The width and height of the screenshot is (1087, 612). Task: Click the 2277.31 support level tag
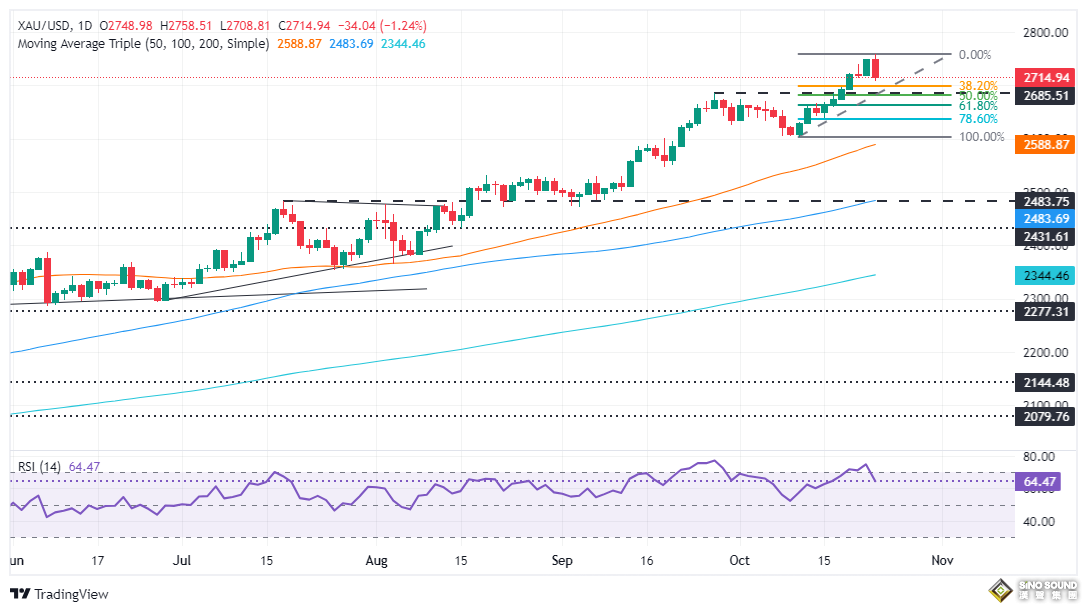click(1044, 311)
